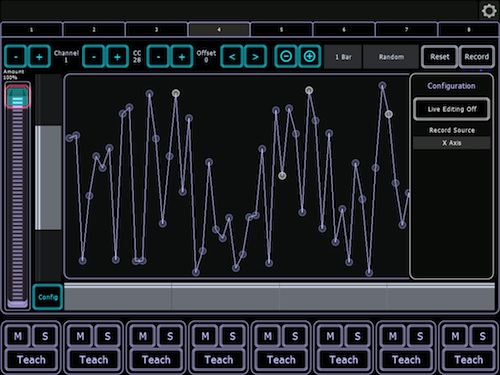This screenshot has height=375, width=500.
Task: Click Teach on the third track
Action: click(x=156, y=360)
